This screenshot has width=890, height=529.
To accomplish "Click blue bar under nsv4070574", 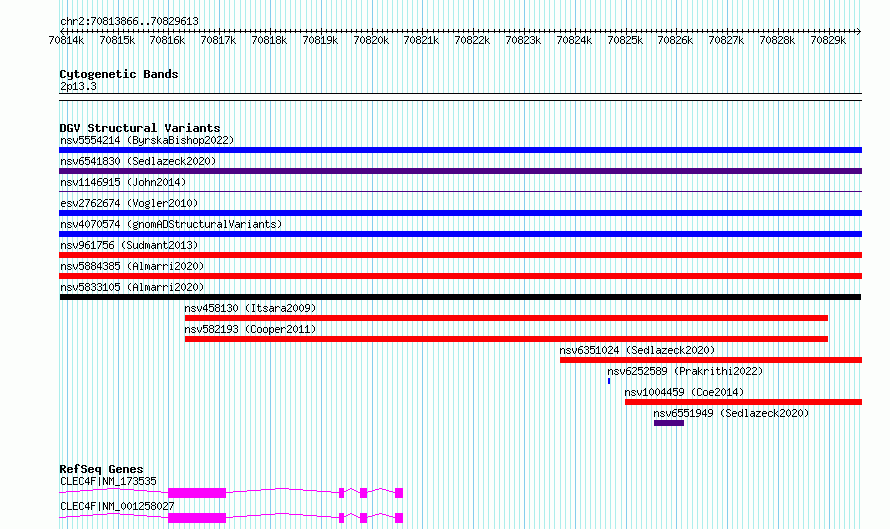I will [460, 234].
